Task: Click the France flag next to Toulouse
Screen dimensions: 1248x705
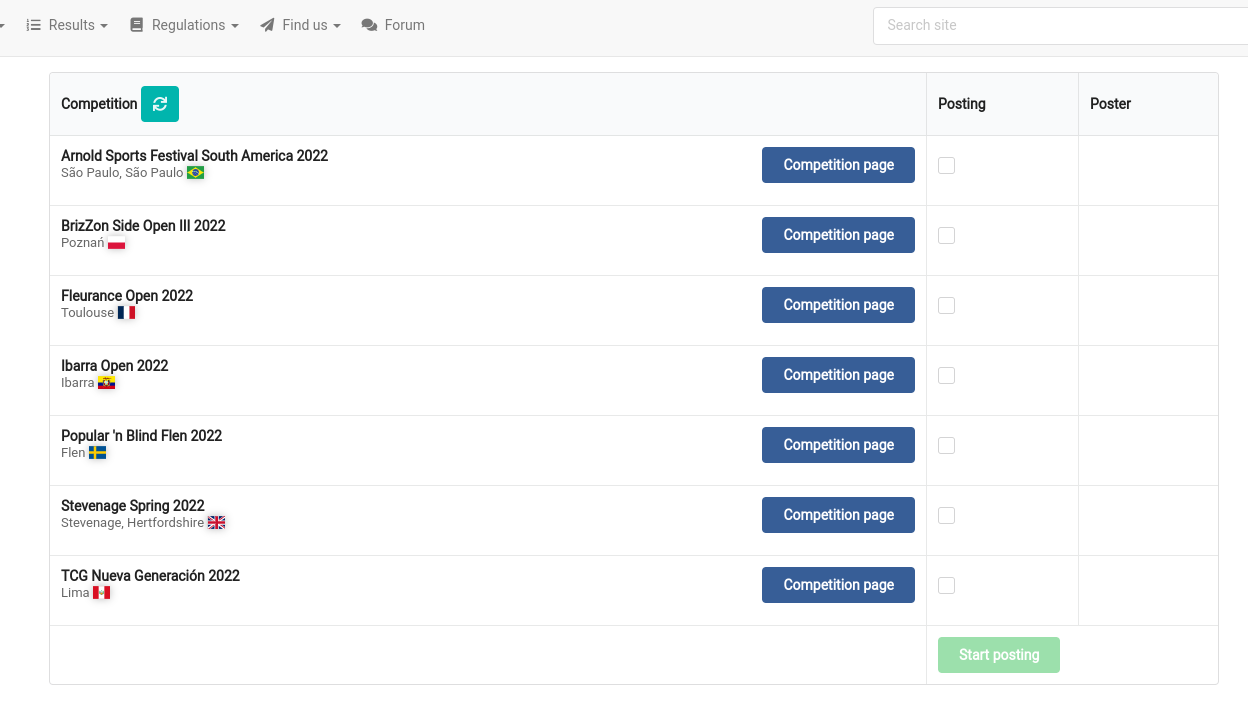Action: coord(126,313)
